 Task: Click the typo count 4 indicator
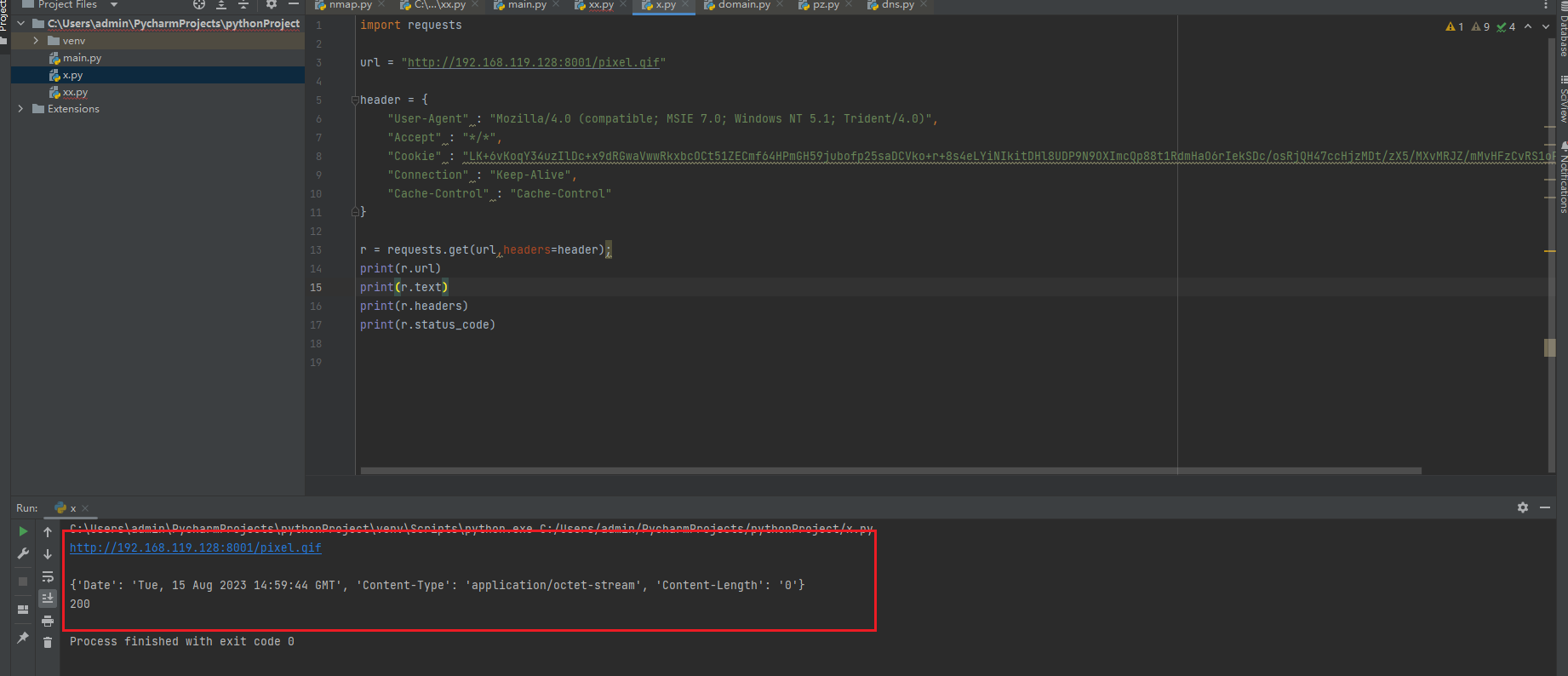(x=1506, y=26)
